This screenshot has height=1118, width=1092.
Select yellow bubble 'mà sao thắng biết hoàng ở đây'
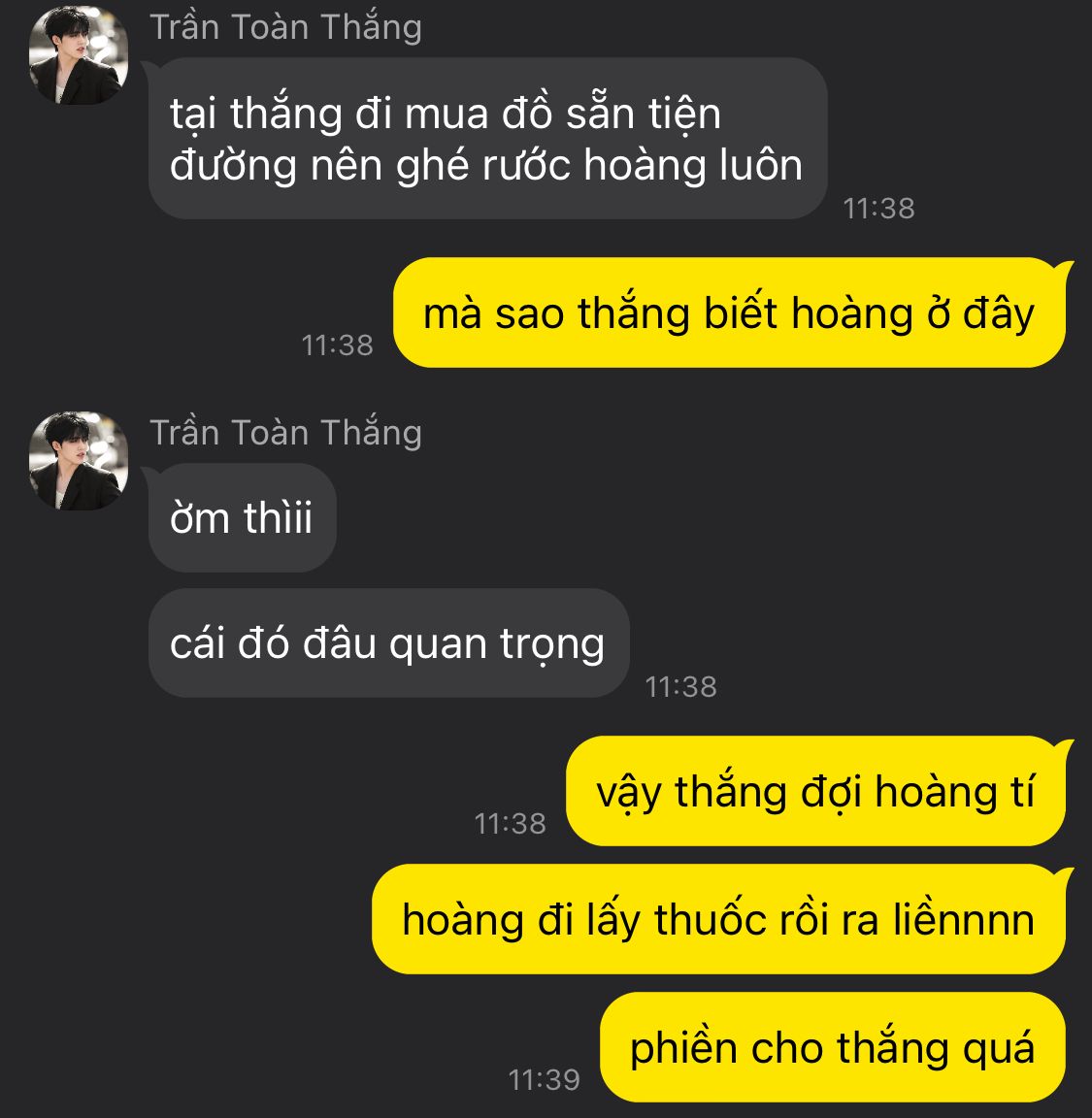(x=729, y=313)
